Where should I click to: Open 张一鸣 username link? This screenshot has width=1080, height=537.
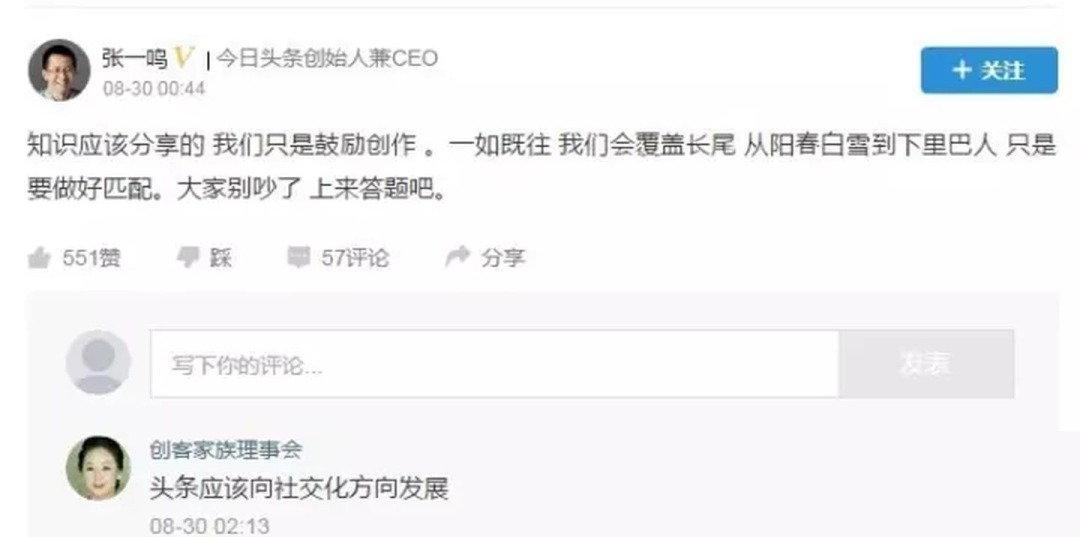point(135,59)
